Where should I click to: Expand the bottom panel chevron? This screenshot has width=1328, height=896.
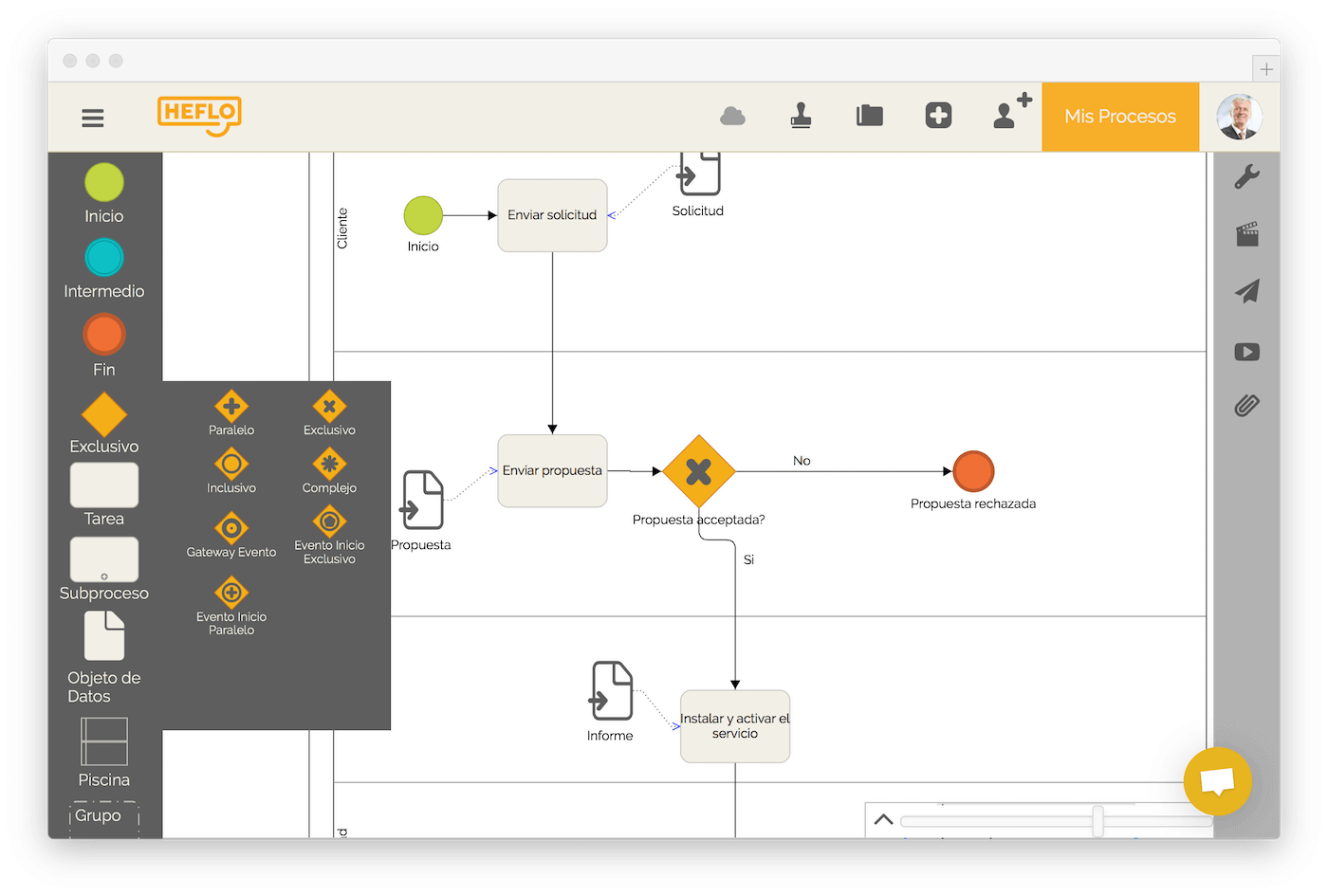pyautogui.click(x=883, y=820)
